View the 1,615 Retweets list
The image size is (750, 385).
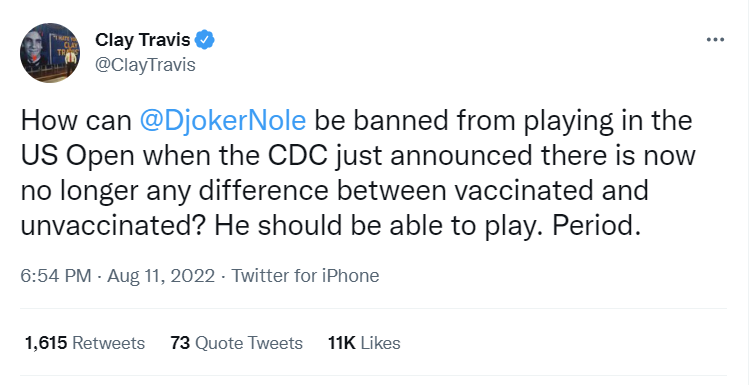85,343
